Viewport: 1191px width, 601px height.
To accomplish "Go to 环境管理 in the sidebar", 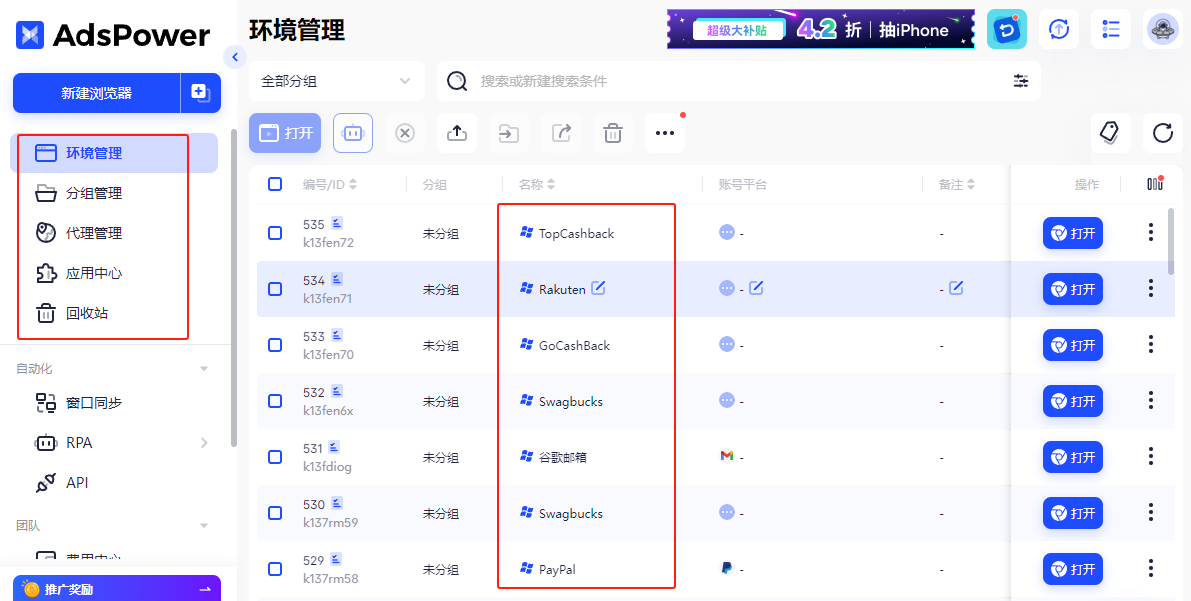I will pyautogui.click(x=114, y=153).
